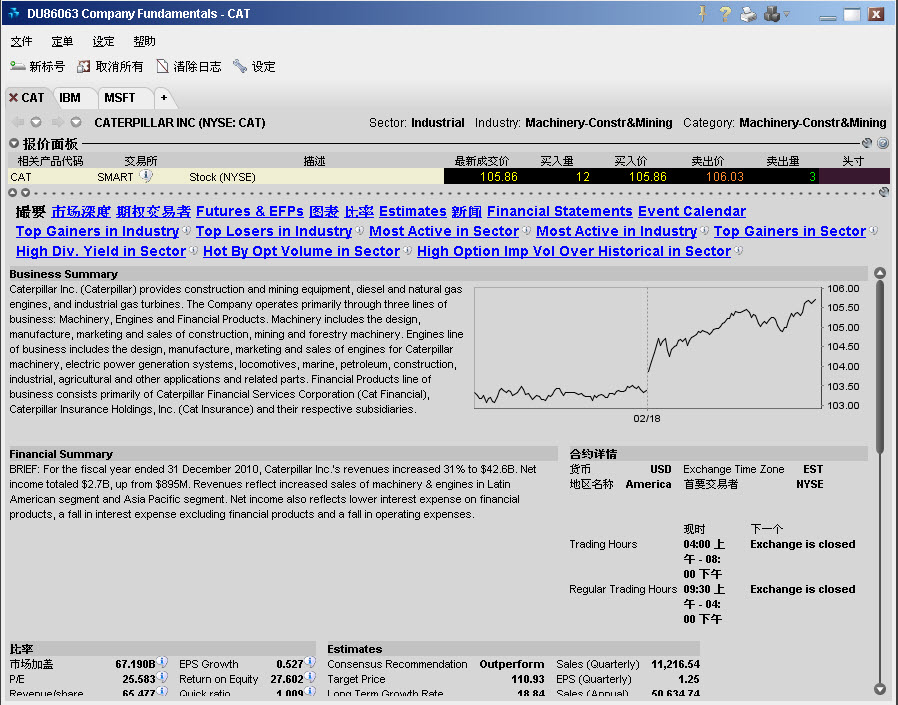Click 取消所有 cancel all button
This screenshot has height=705, width=898.
pyautogui.click(x=110, y=67)
